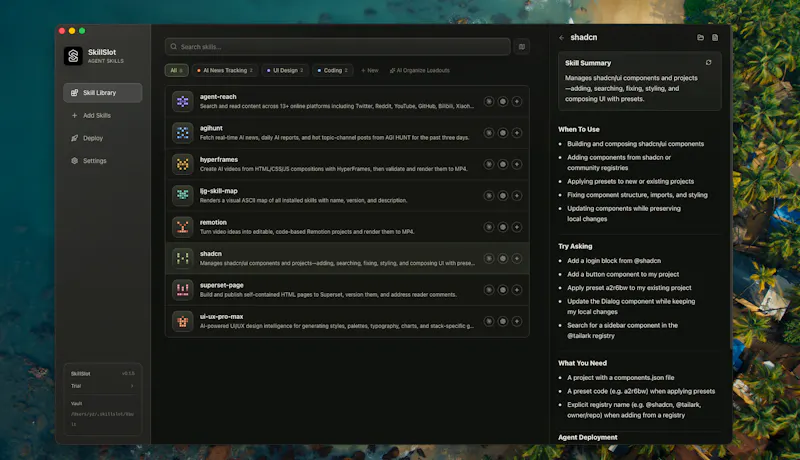Open Settings in the sidebar
Viewport: 800px width, 460px height.
(x=103, y=161)
